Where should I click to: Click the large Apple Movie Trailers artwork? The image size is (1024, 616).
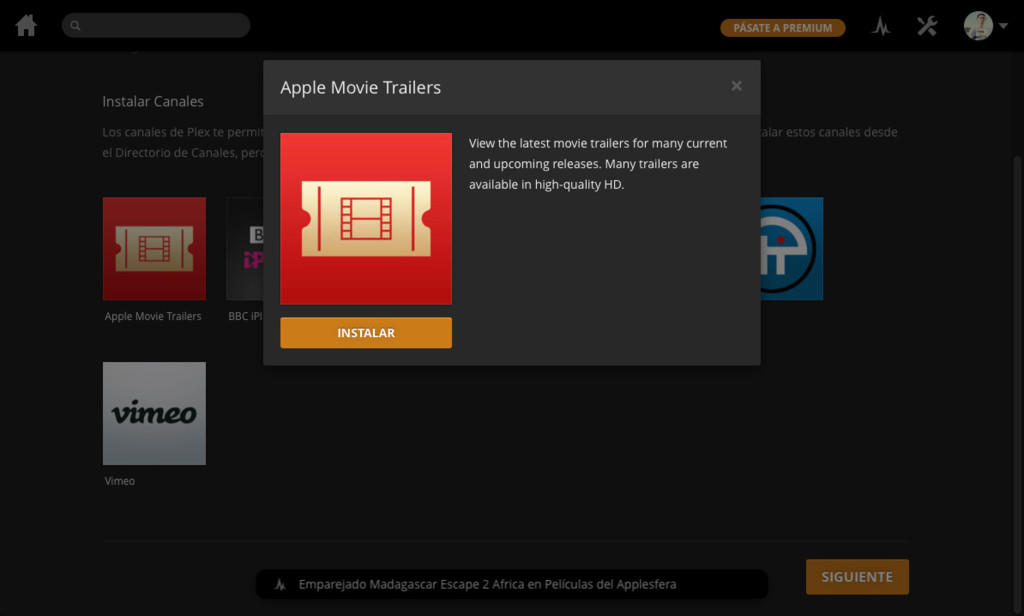[366, 218]
